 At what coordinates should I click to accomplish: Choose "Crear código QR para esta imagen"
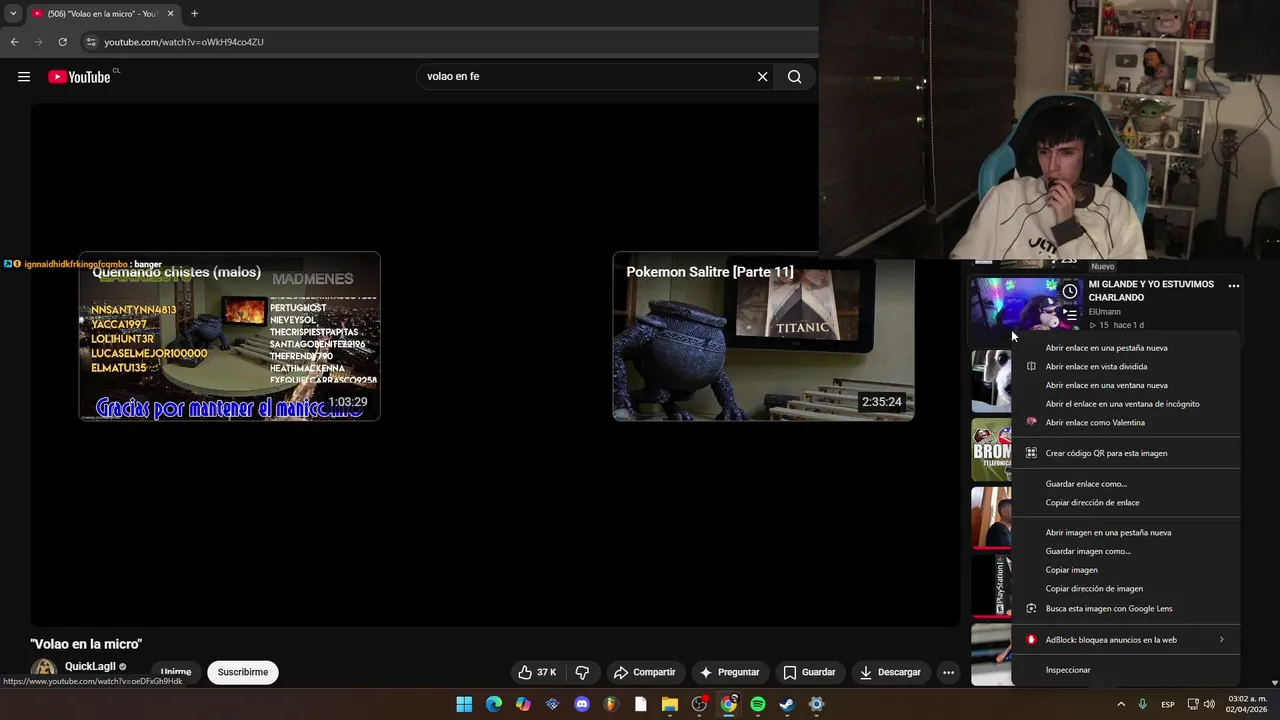click(1126, 453)
